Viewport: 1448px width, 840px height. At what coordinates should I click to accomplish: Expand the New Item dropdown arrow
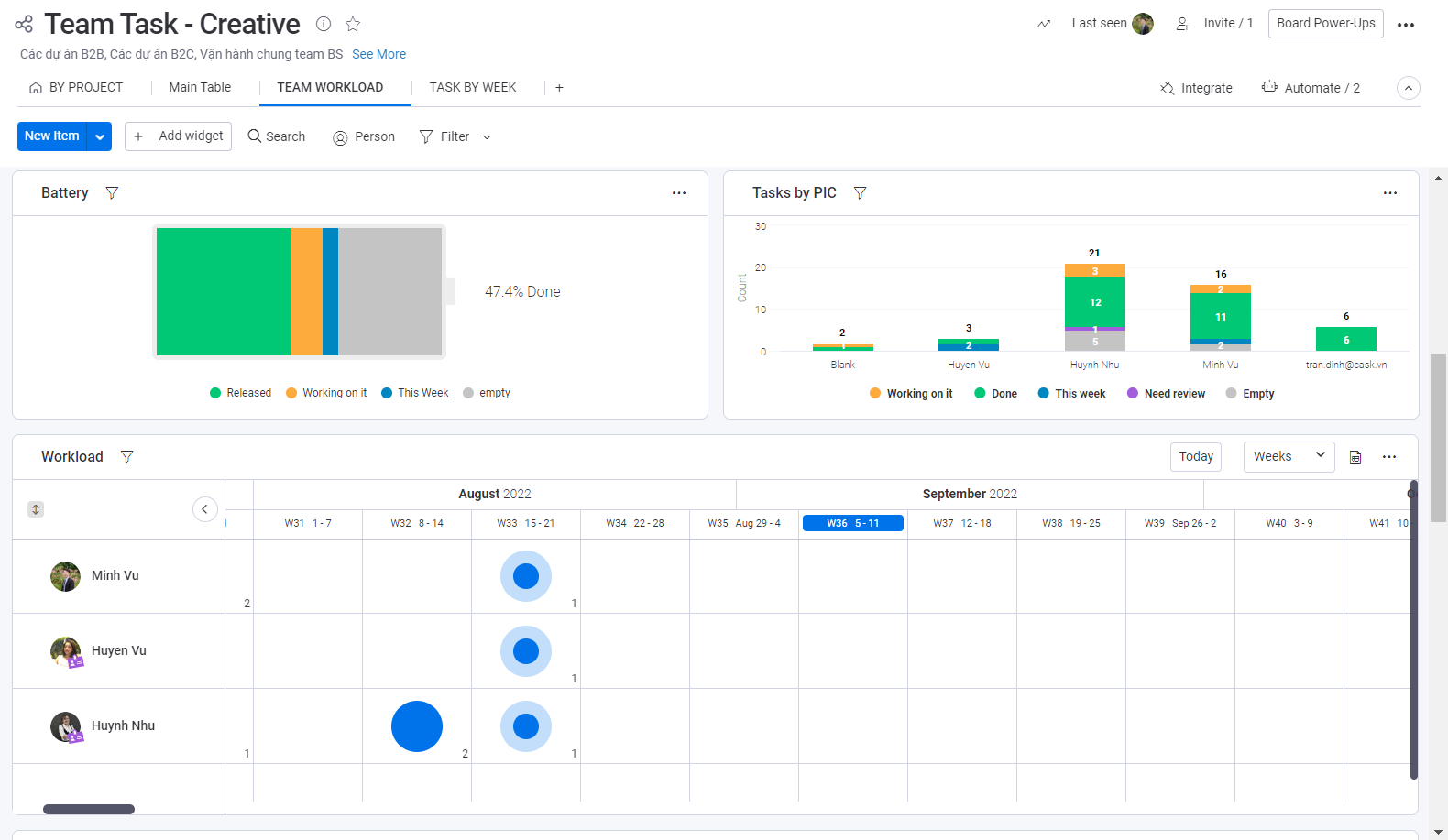point(100,136)
